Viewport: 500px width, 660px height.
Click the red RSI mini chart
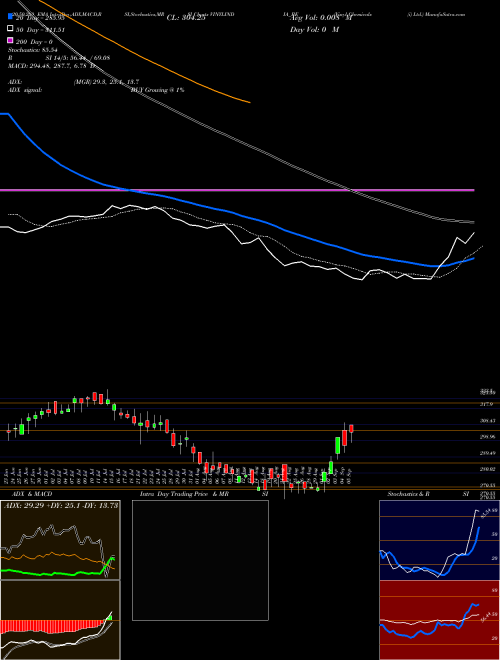pos(439,620)
